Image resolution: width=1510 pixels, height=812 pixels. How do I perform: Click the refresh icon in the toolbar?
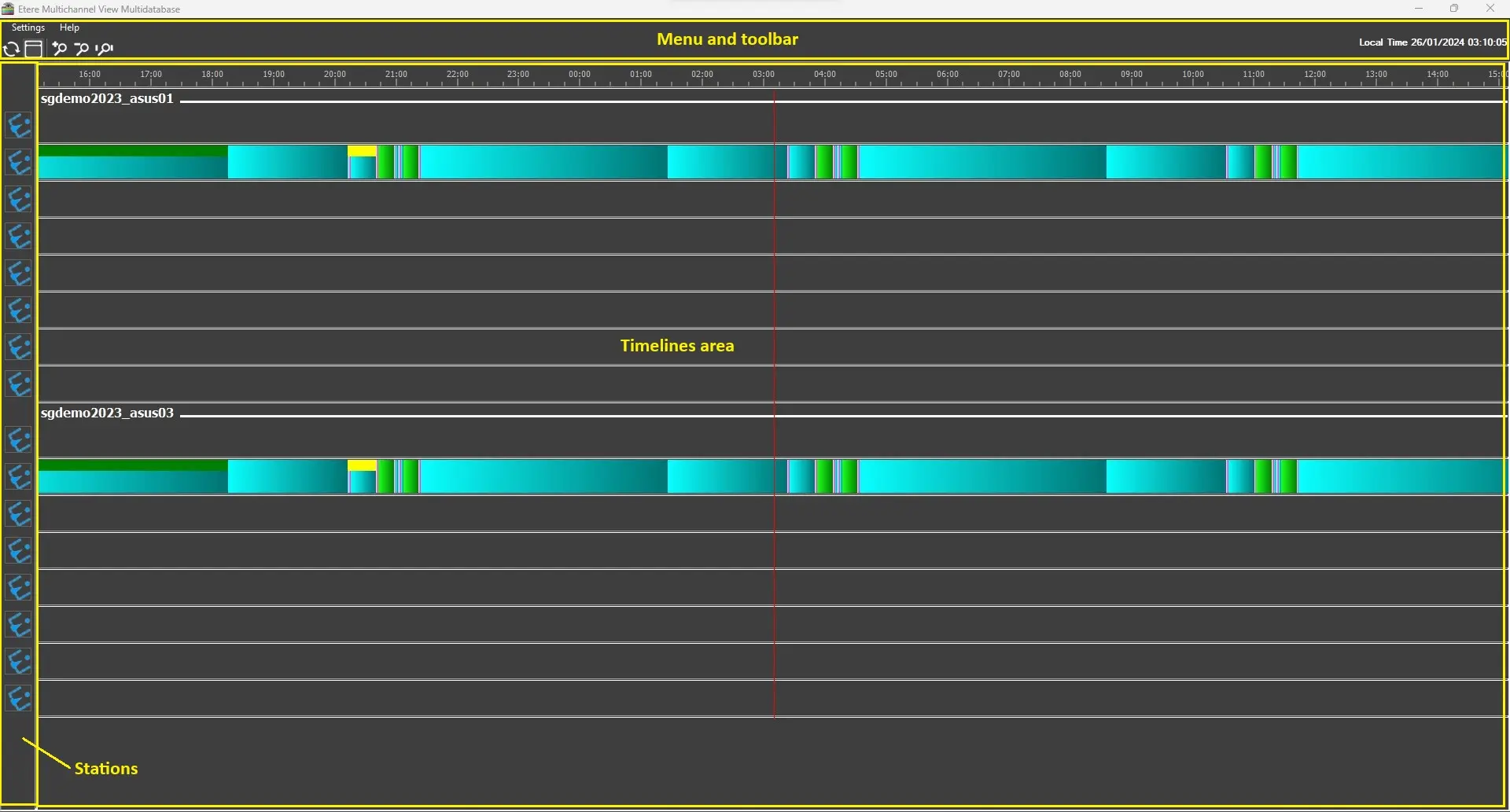(11, 50)
